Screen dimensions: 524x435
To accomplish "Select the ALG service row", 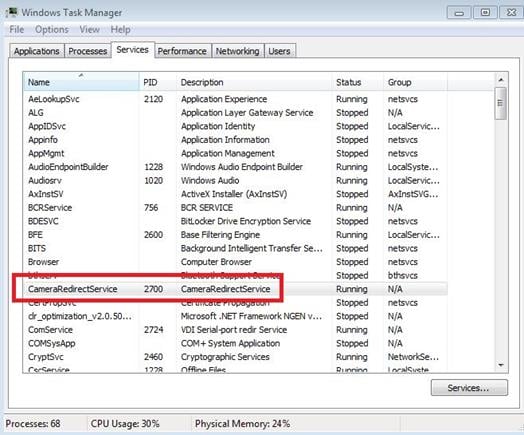I will [236, 113].
